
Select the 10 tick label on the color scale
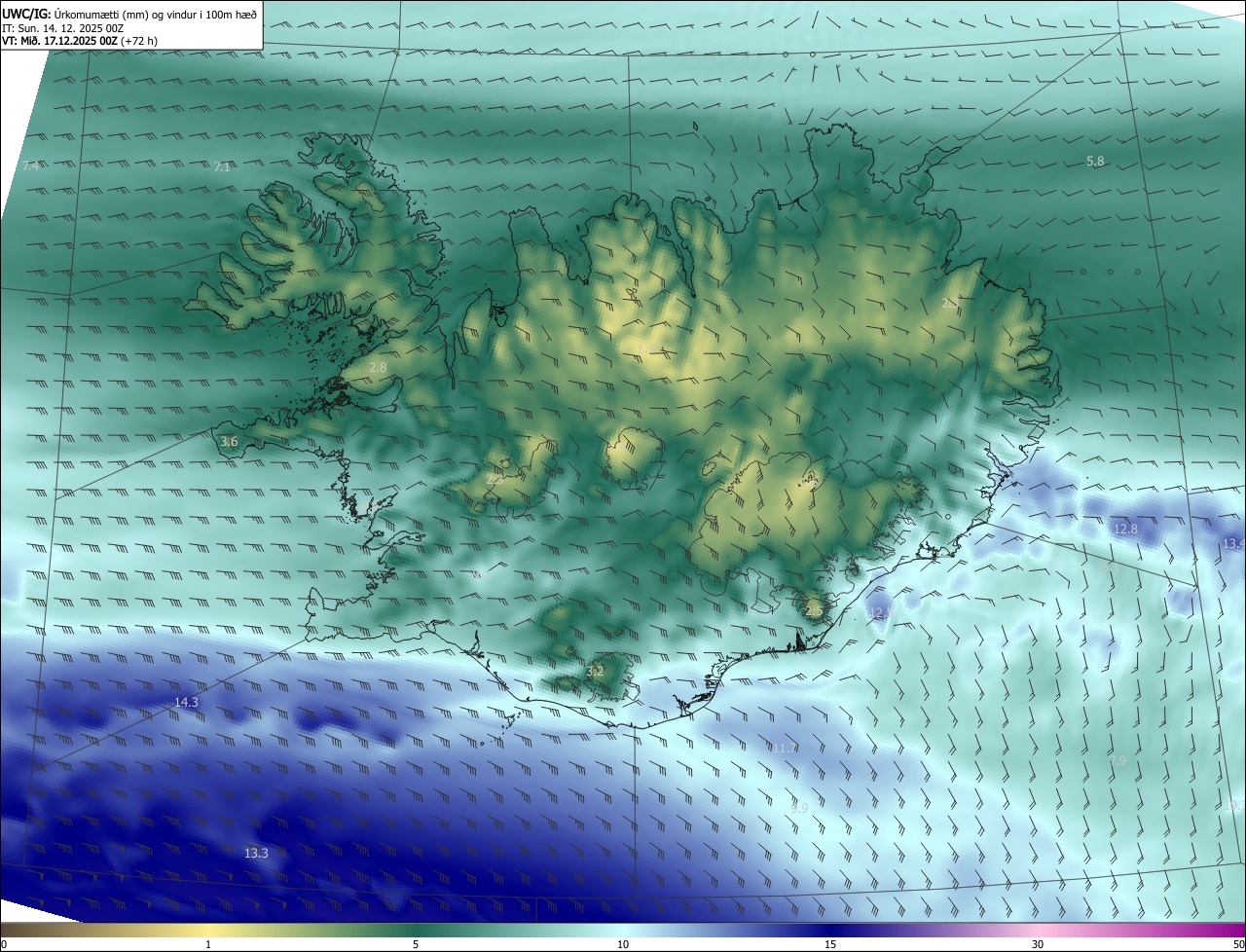click(x=623, y=944)
